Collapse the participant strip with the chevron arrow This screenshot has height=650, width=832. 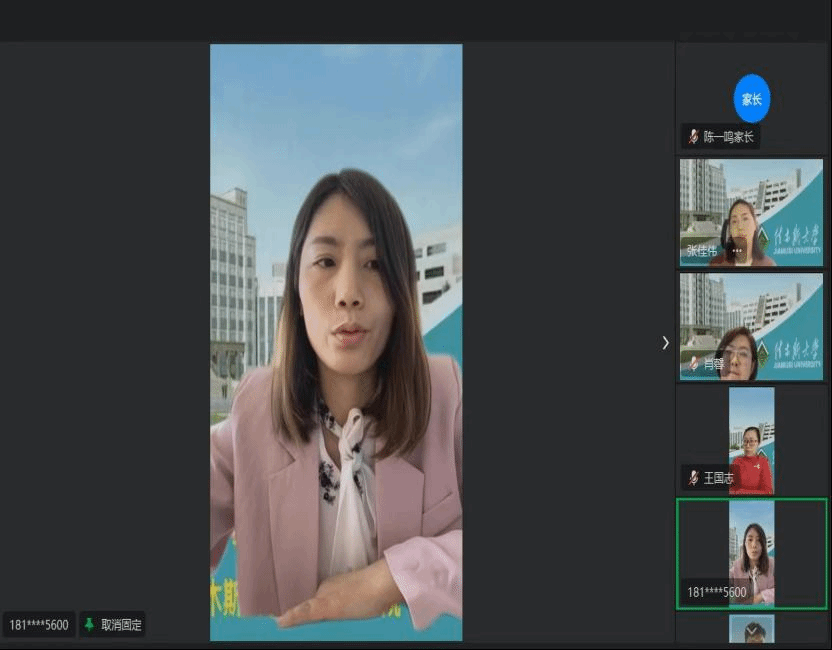click(665, 342)
